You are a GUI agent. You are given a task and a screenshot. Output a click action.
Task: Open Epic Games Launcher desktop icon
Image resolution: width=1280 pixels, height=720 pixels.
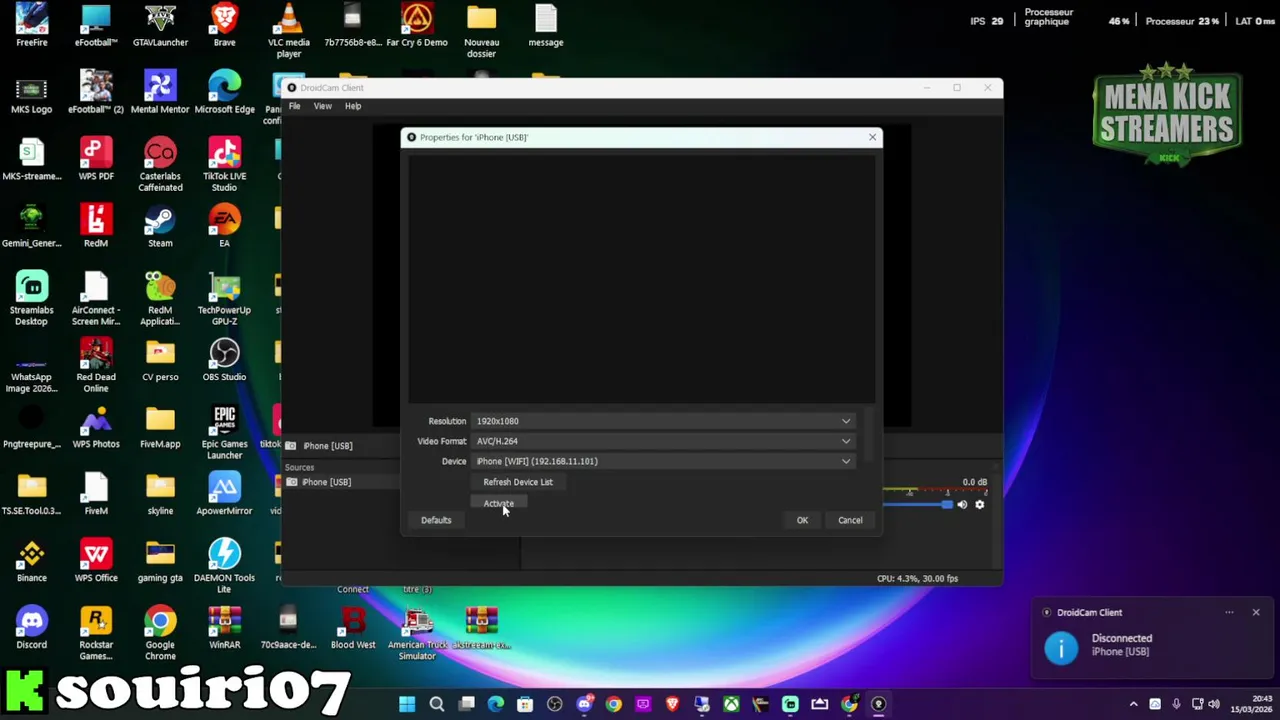tap(224, 432)
